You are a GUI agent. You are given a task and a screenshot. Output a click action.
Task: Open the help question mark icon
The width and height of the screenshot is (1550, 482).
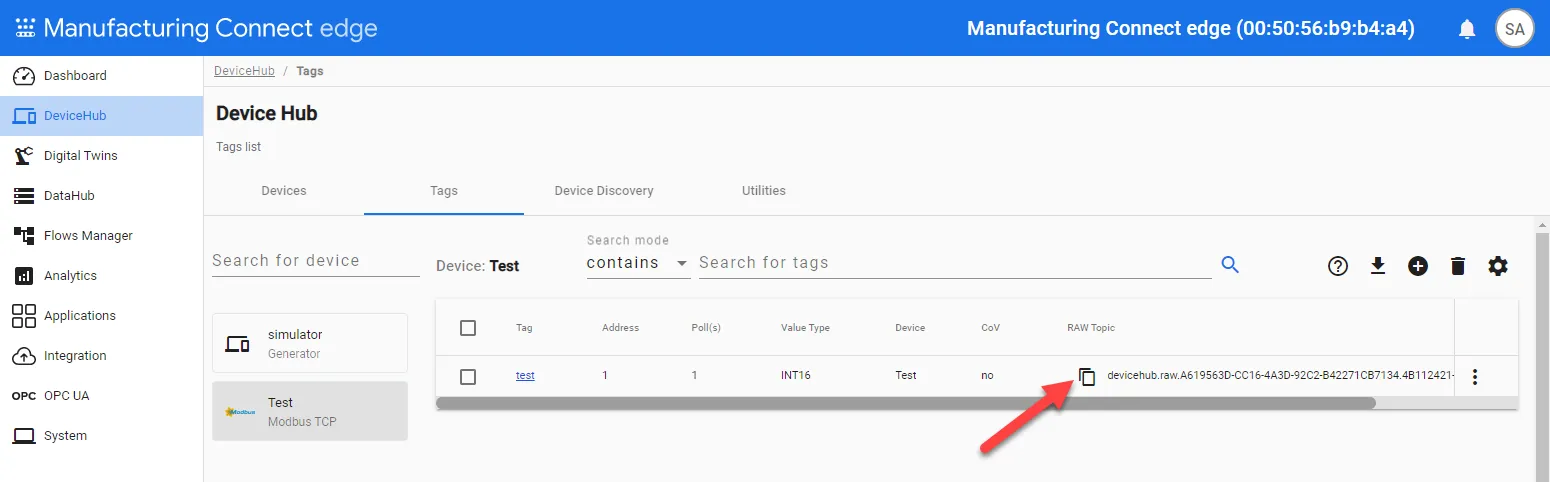(1338, 266)
